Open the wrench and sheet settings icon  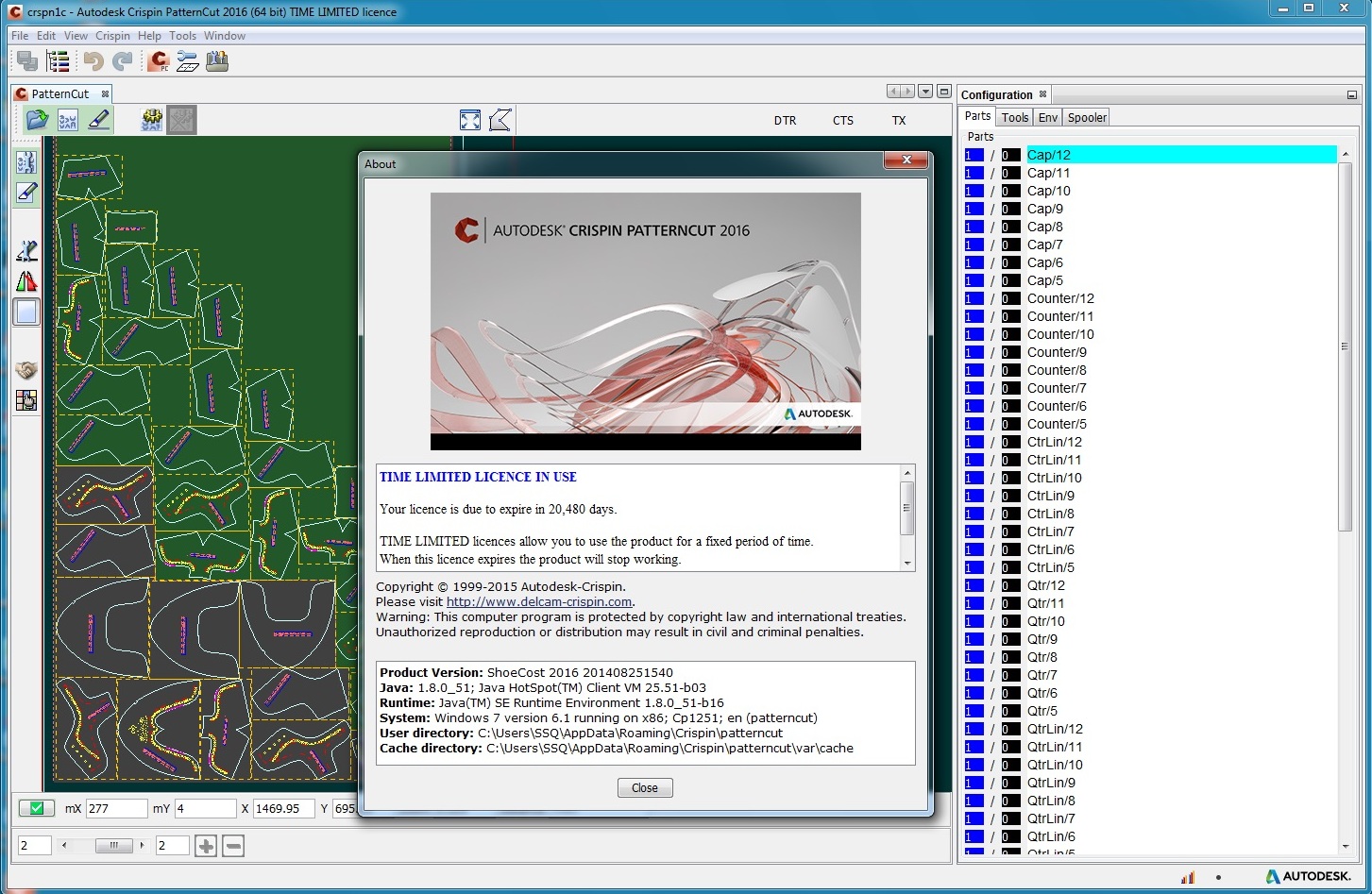(x=188, y=61)
